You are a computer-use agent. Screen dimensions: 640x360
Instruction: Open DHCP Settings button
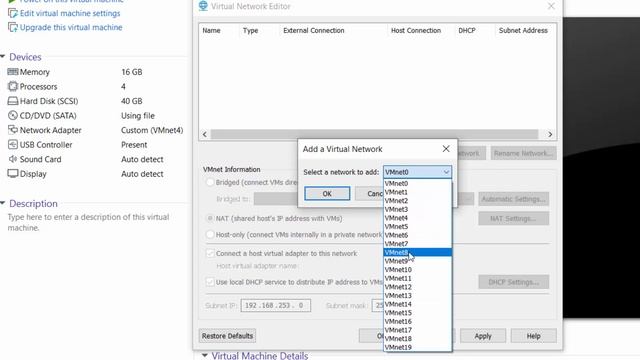[x=513, y=282]
